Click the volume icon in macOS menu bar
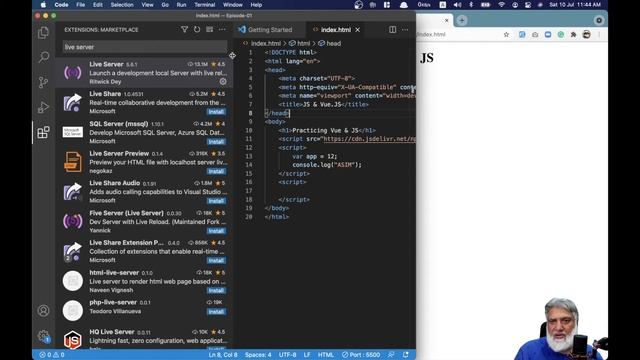The height and width of the screenshot is (360, 640). [x=458, y=5]
